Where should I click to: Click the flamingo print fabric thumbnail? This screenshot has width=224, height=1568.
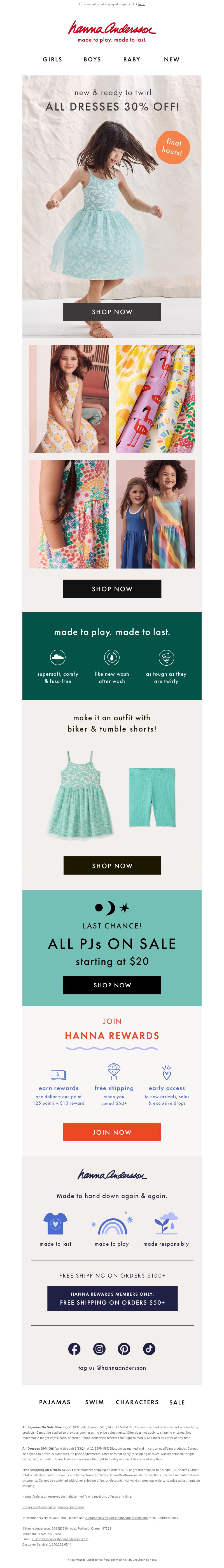point(155,399)
